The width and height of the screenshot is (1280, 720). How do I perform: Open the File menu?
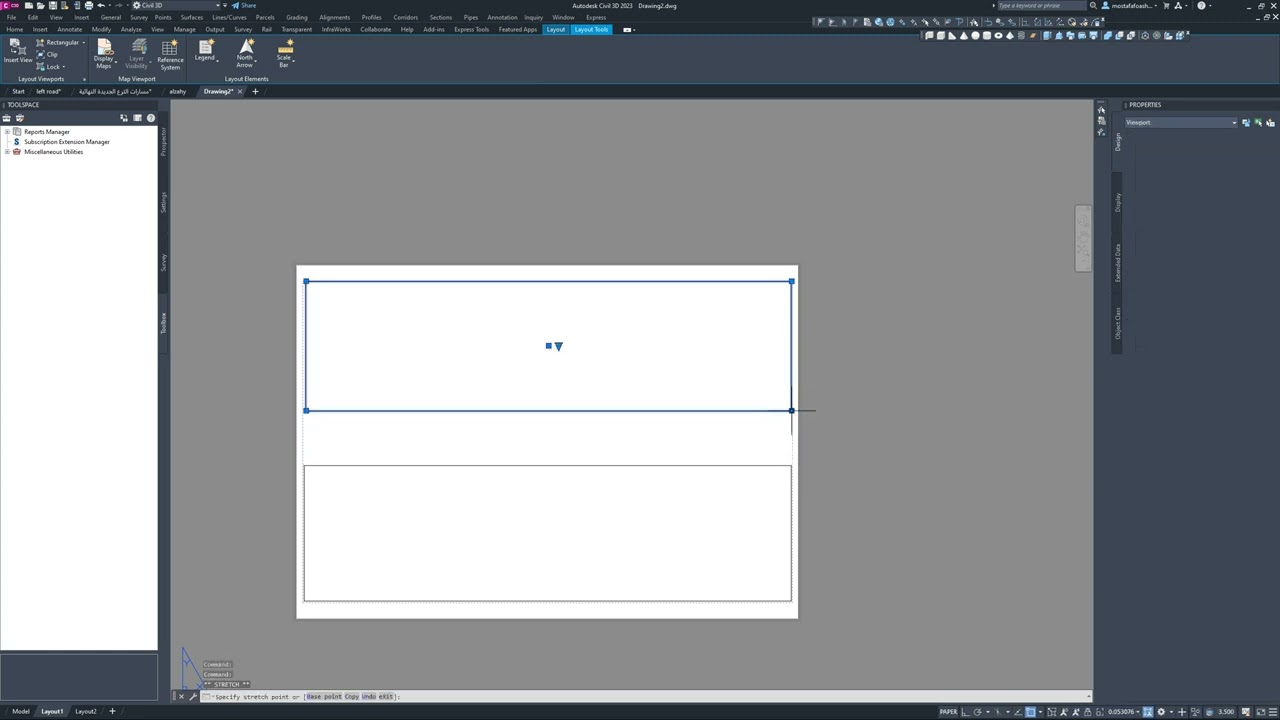coord(11,17)
